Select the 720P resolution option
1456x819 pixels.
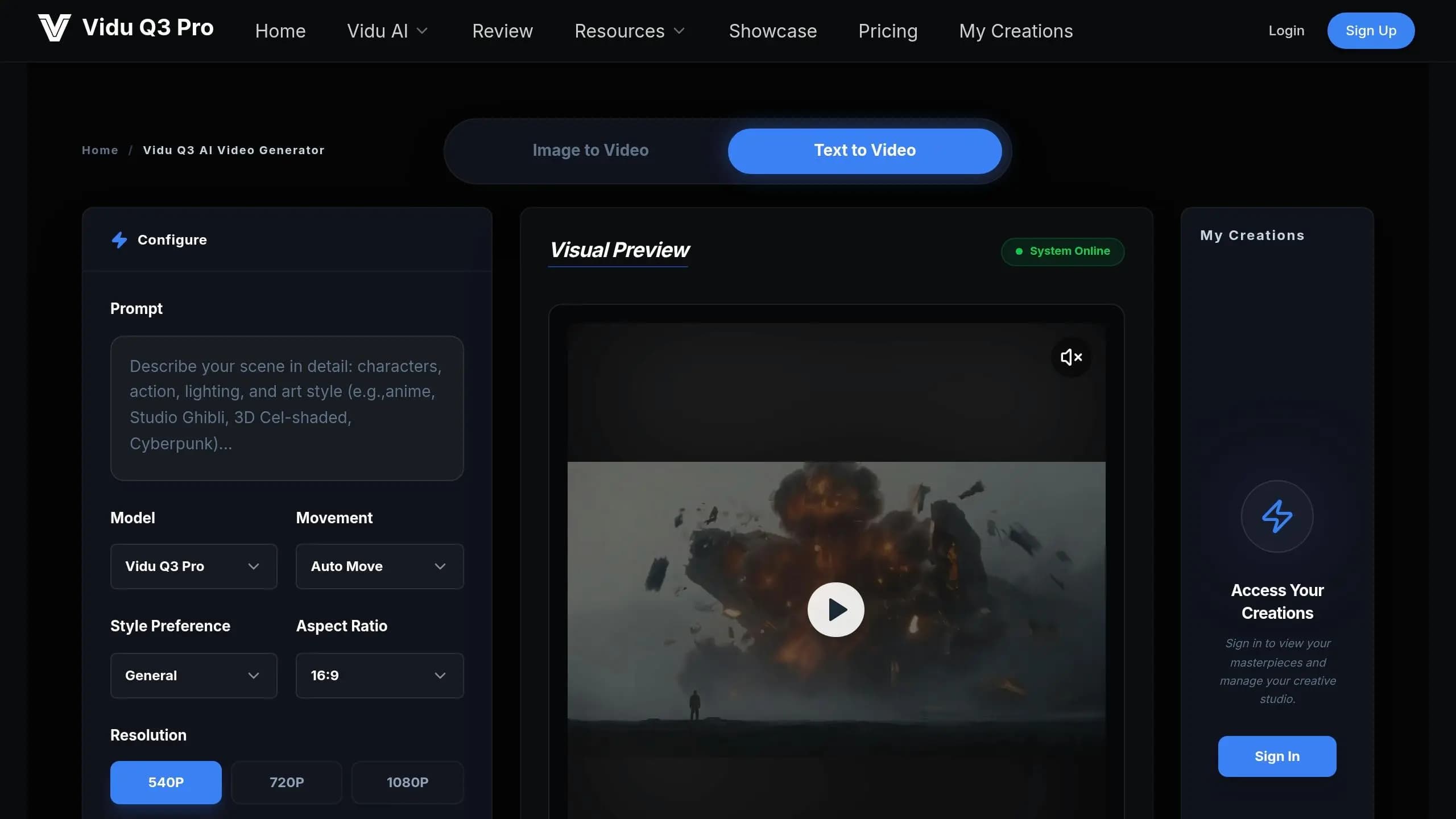click(287, 782)
